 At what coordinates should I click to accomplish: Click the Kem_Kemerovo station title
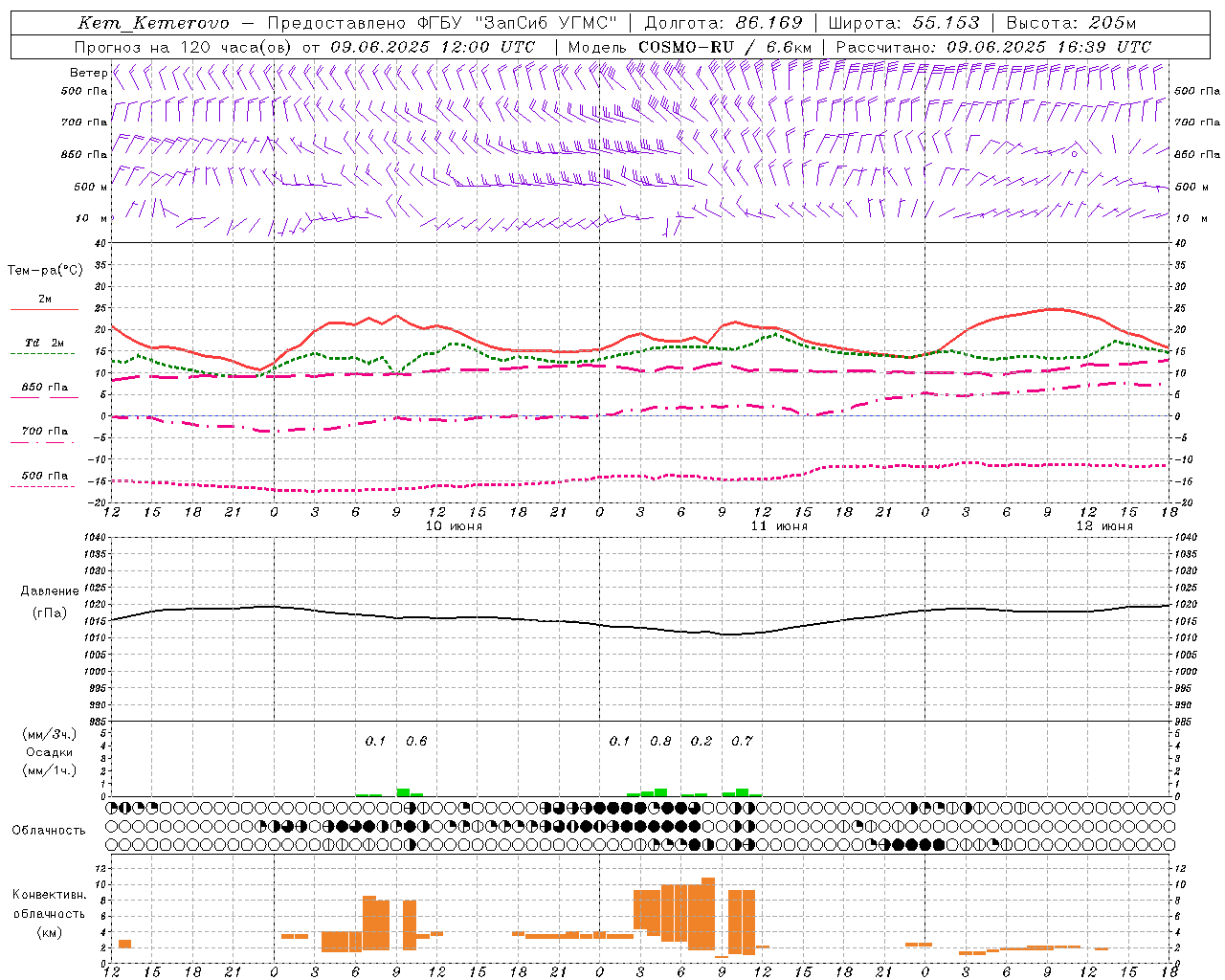coord(153,23)
